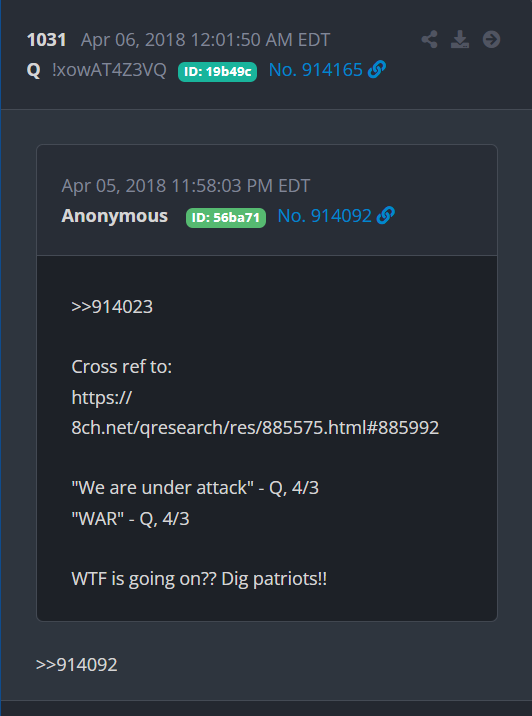The image size is (532, 716).
Task: Go to next post with right arrow icon
Action: [x=491, y=39]
